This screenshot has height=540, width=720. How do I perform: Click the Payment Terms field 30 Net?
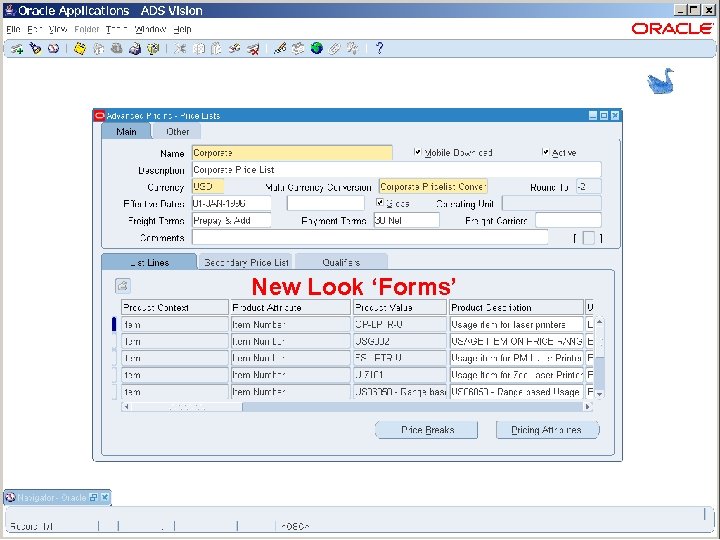tap(406, 220)
